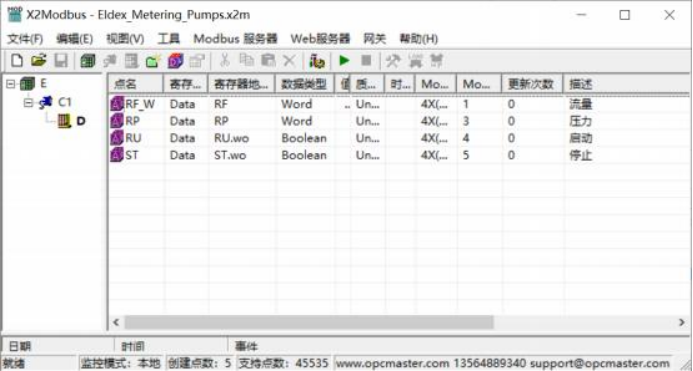Click the New file toolbar icon
This screenshot has height=371, width=693.
[x=17, y=61]
